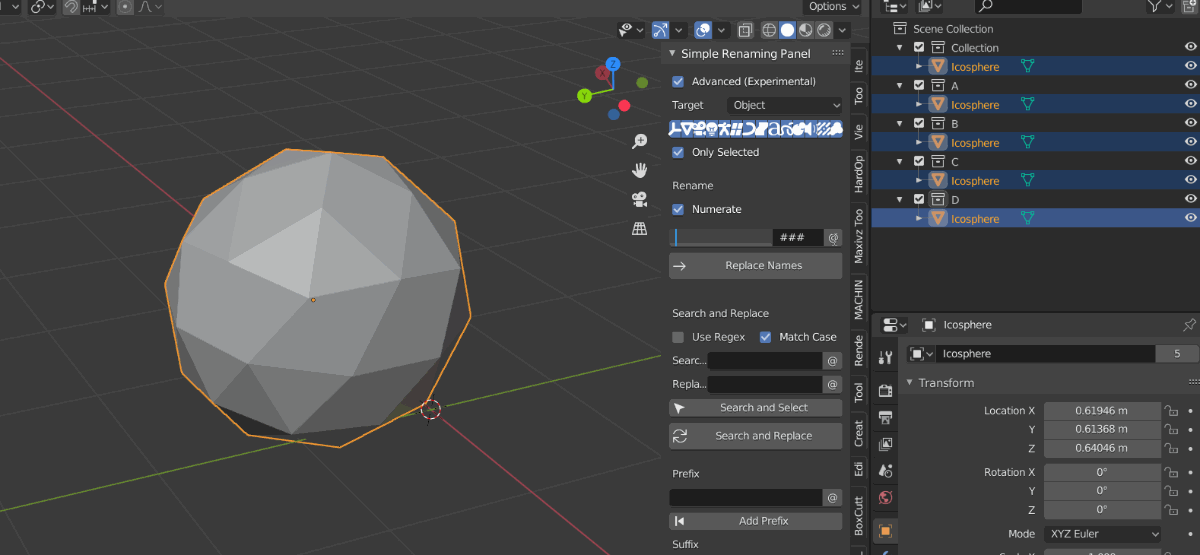
Task: Toggle Match Case checkbox
Action: (x=766, y=337)
